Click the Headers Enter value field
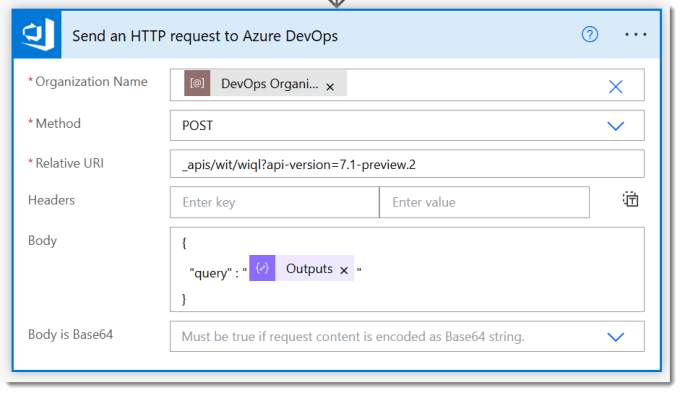Image resolution: width=680 pixels, height=393 pixels. point(484,202)
